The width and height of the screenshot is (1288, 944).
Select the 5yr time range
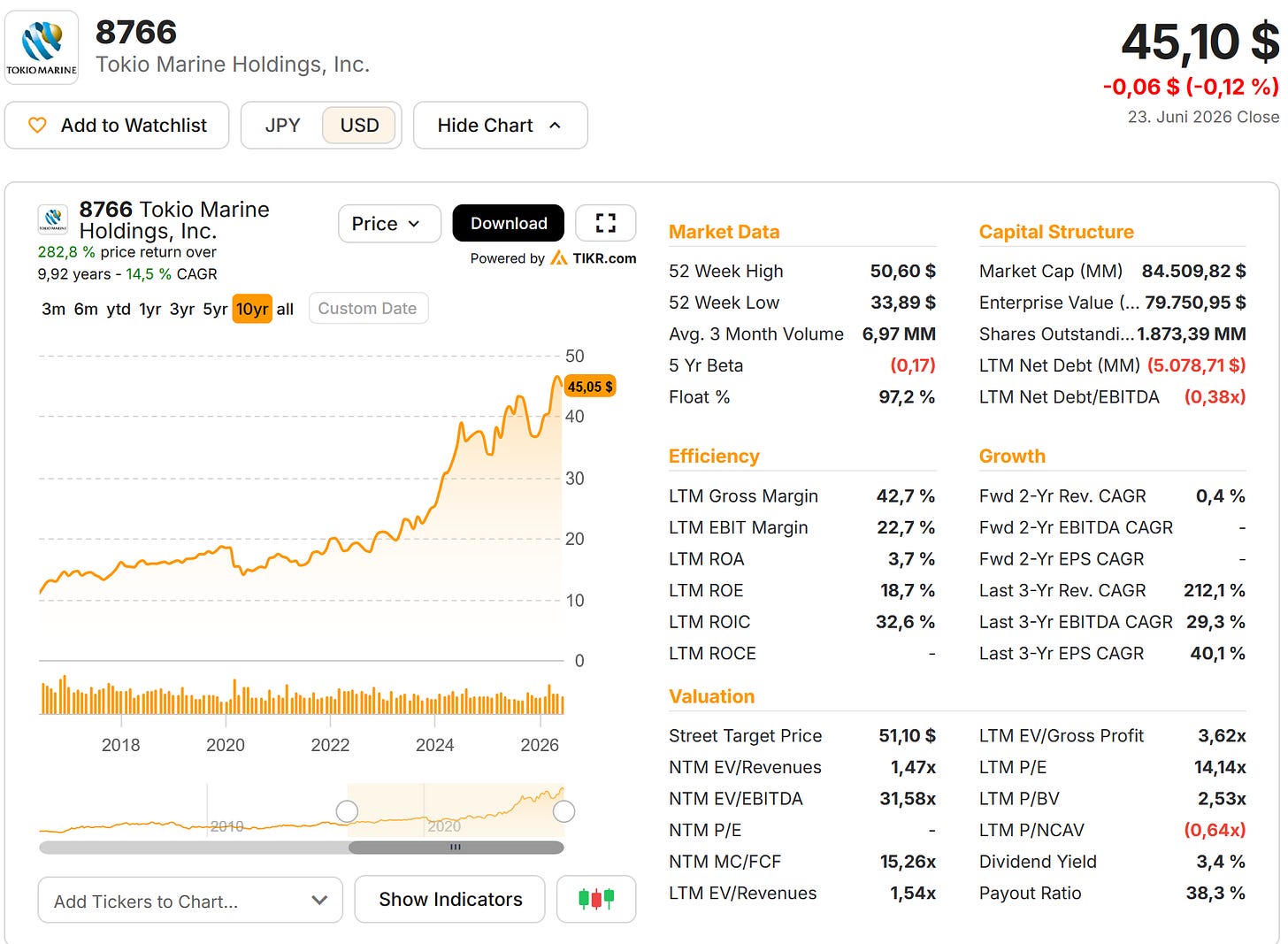coord(215,309)
